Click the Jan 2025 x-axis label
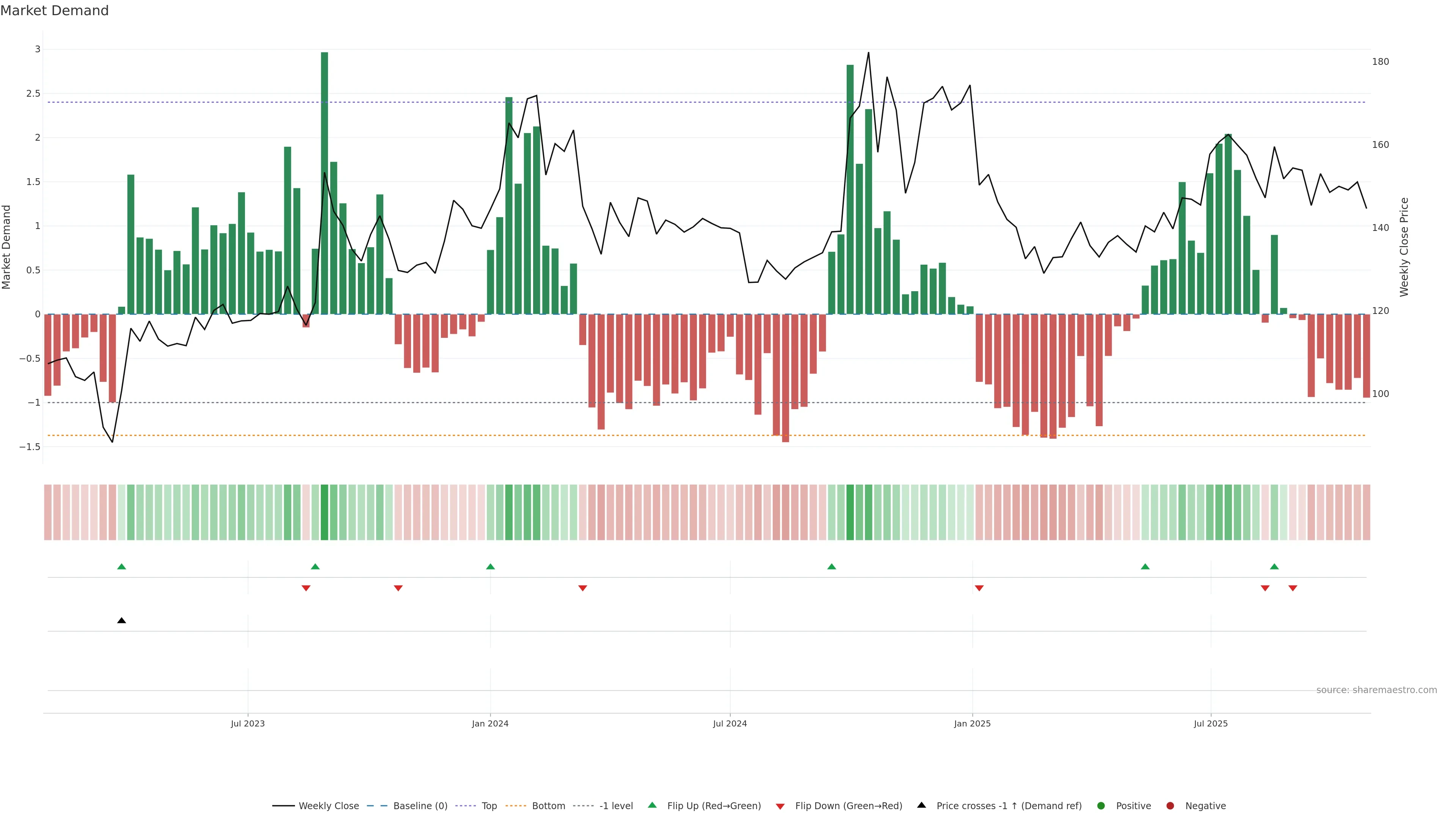This screenshot has height=819, width=1456. 972,723
